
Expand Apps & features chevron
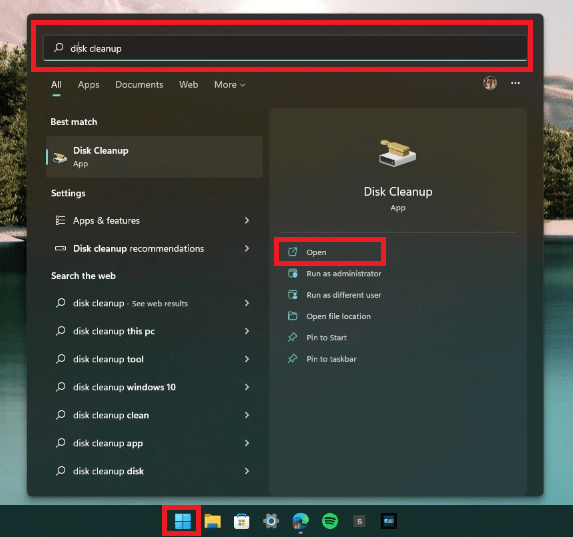click(x=247, y=220)
